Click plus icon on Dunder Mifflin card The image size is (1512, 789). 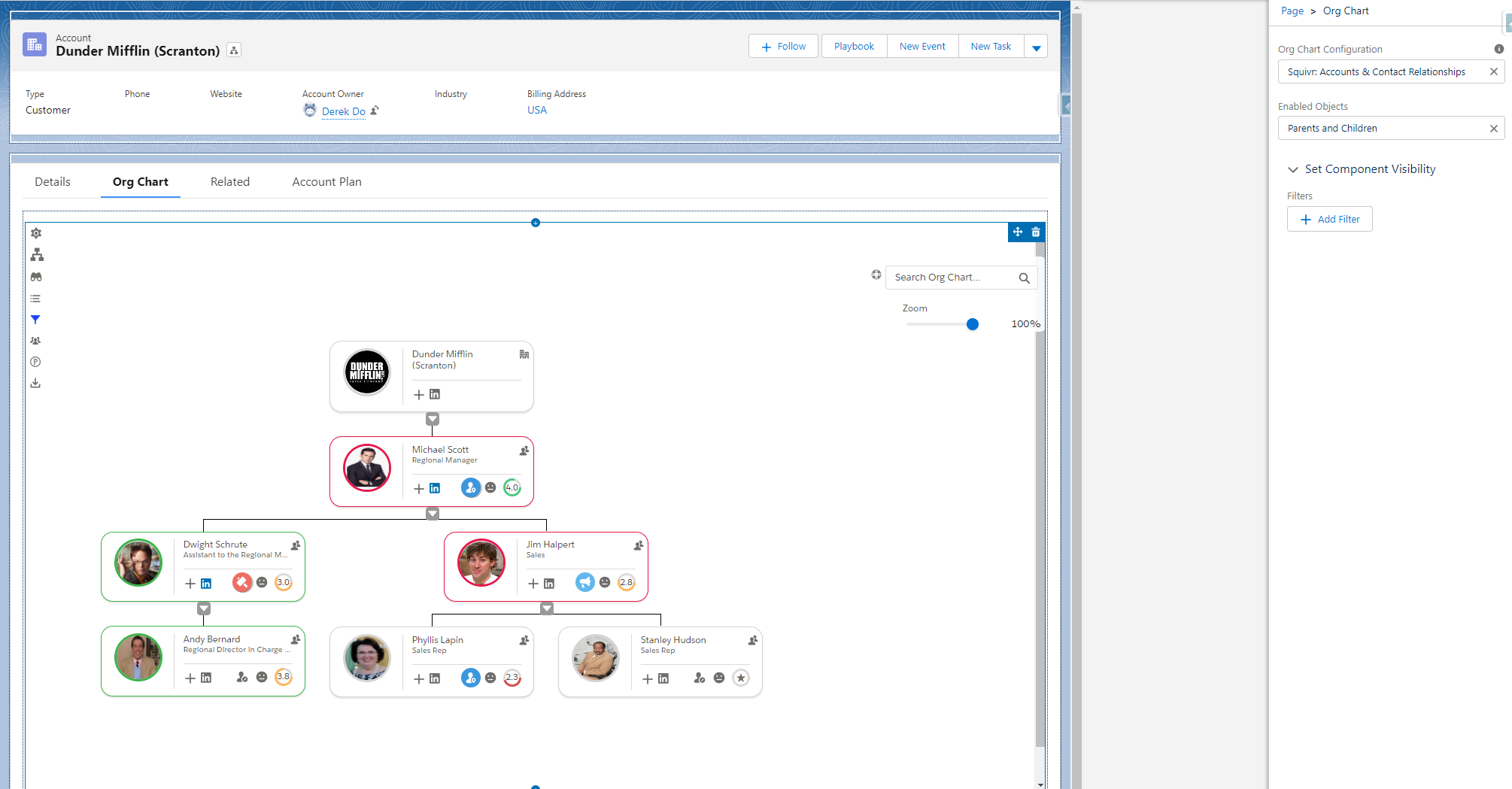(419, 394)
